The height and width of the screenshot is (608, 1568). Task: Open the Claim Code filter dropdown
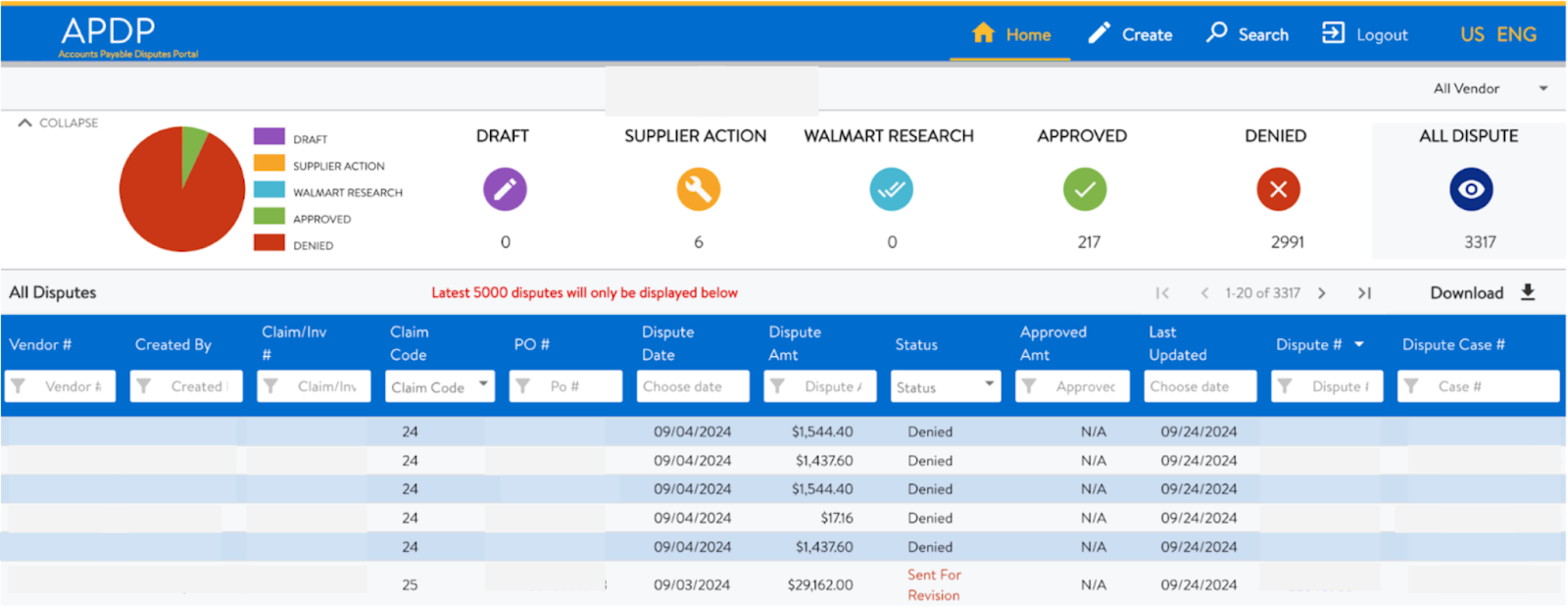[440, 386]
